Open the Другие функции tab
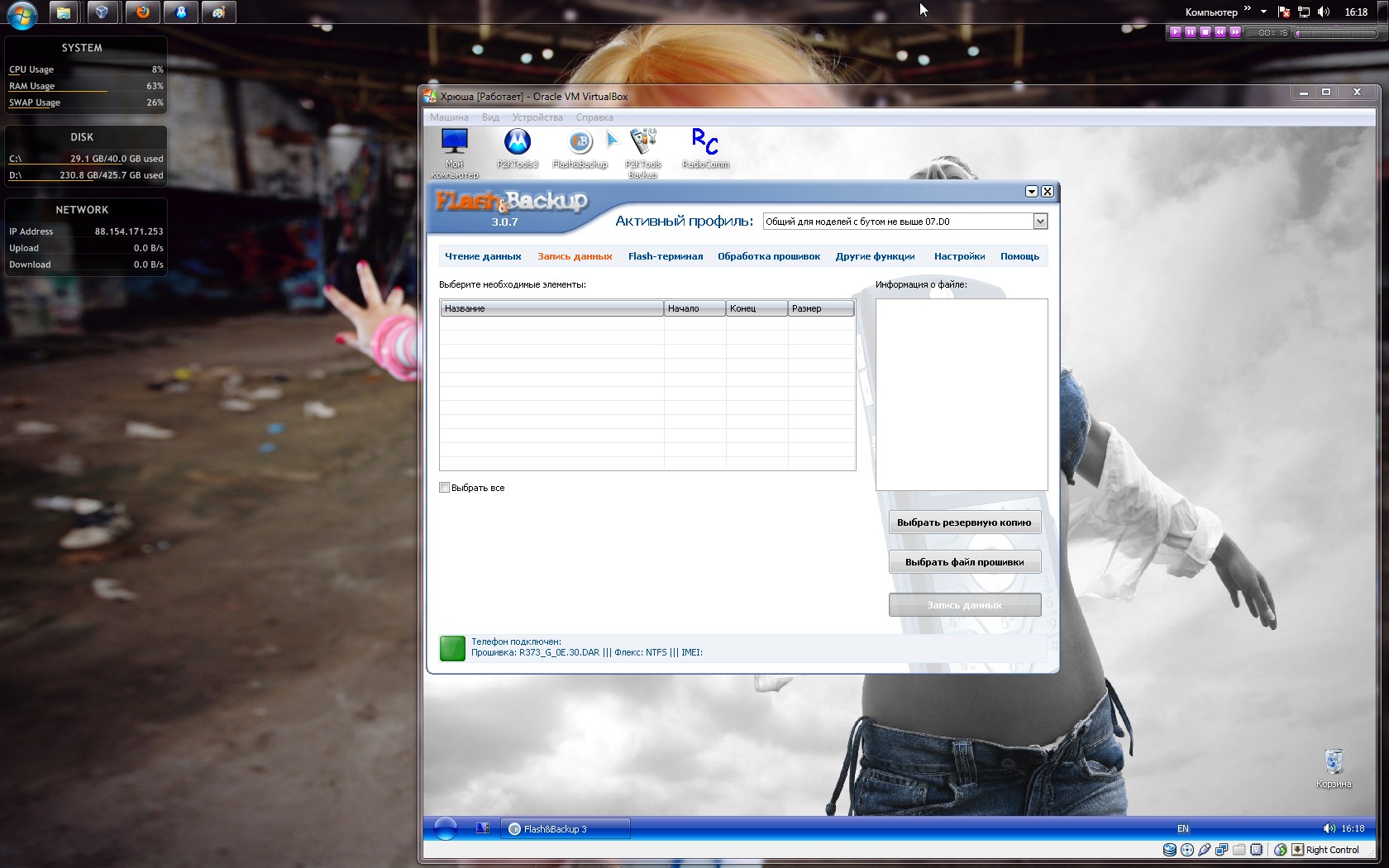 pos(875,256)
